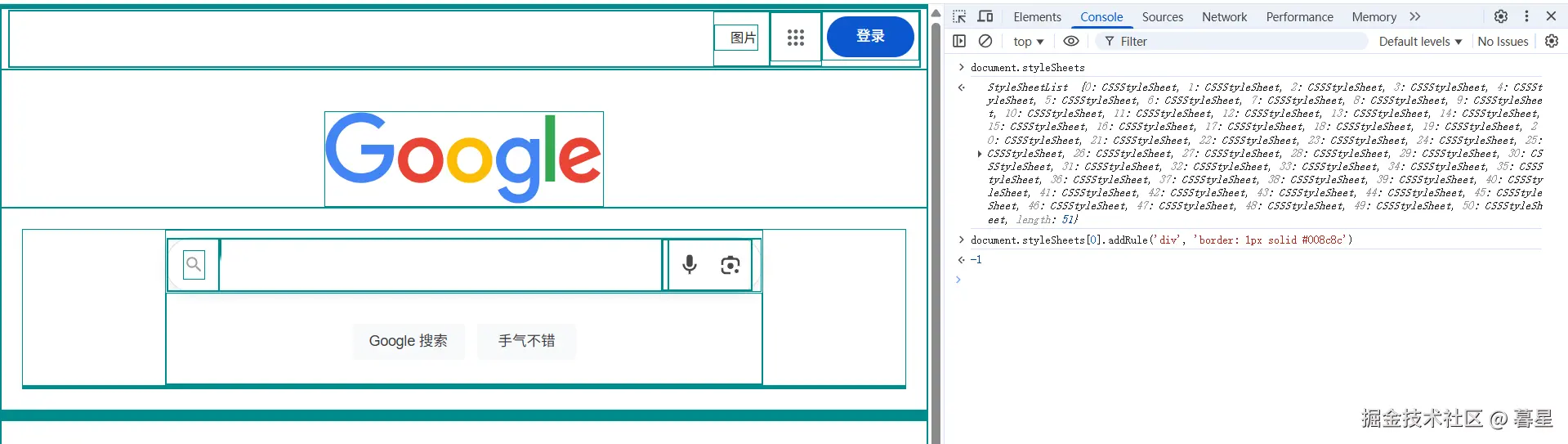Screen dimensions: 1568x444
Task: Switch to the Console tab
Action: pos(1101,17)
